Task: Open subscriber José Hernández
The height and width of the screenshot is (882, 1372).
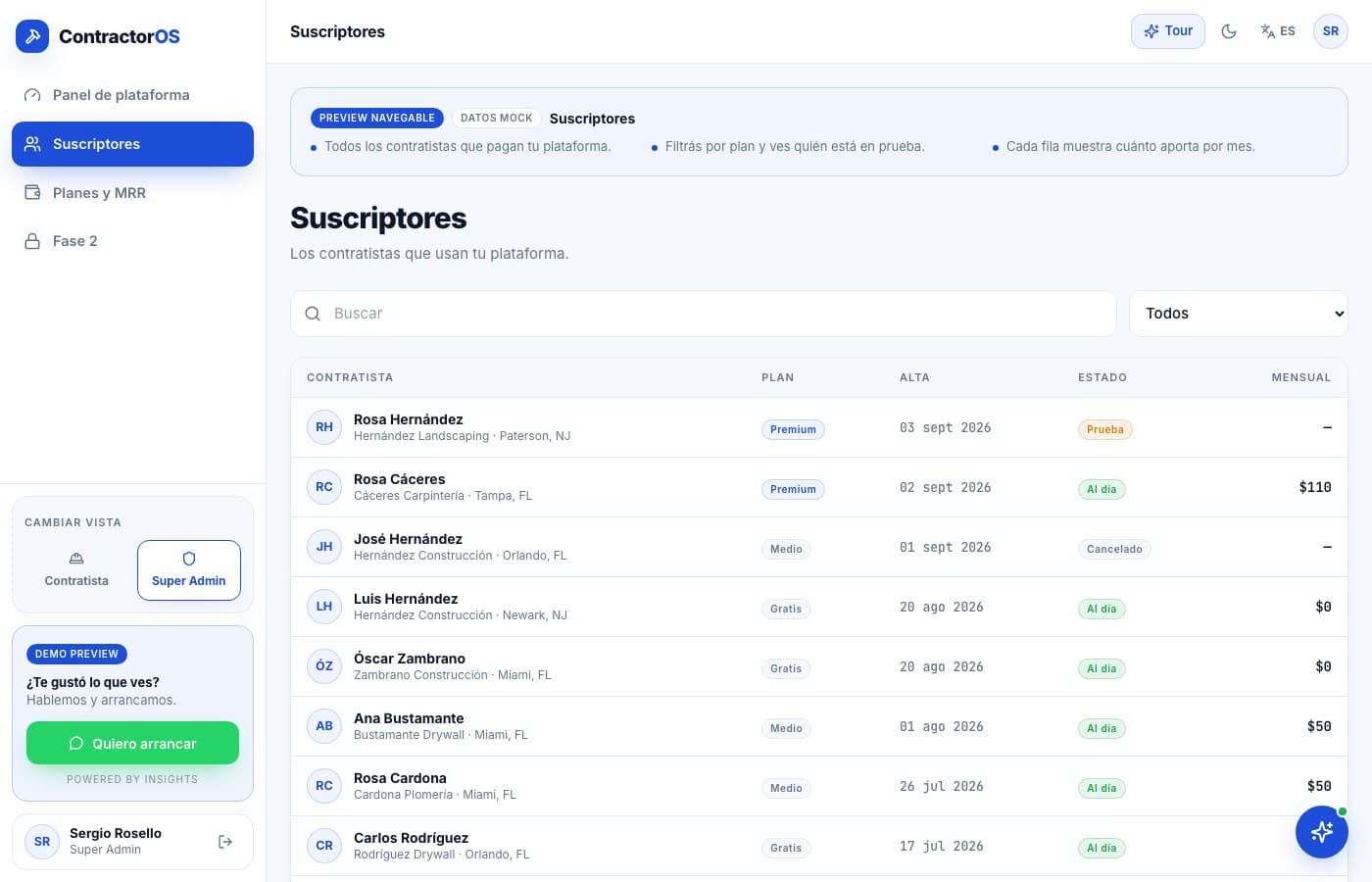Action: pyautogui.click(x=819, y=547)
